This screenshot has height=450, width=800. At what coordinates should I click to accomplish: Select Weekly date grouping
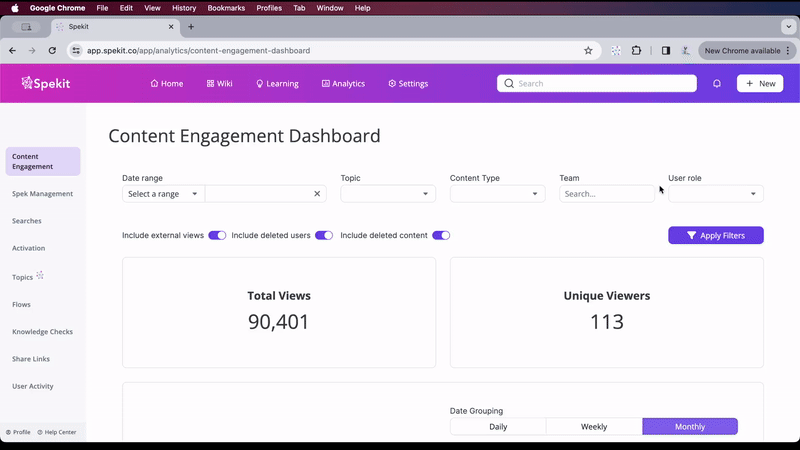point(594,427)
